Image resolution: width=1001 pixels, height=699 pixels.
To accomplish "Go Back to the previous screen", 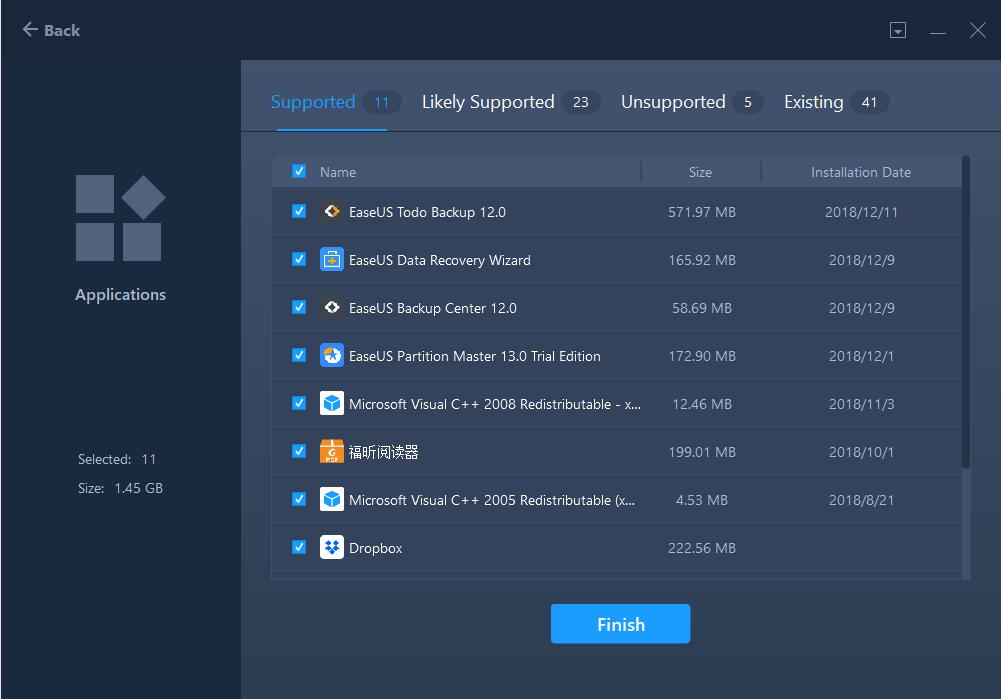I will (x=51, y=30).
